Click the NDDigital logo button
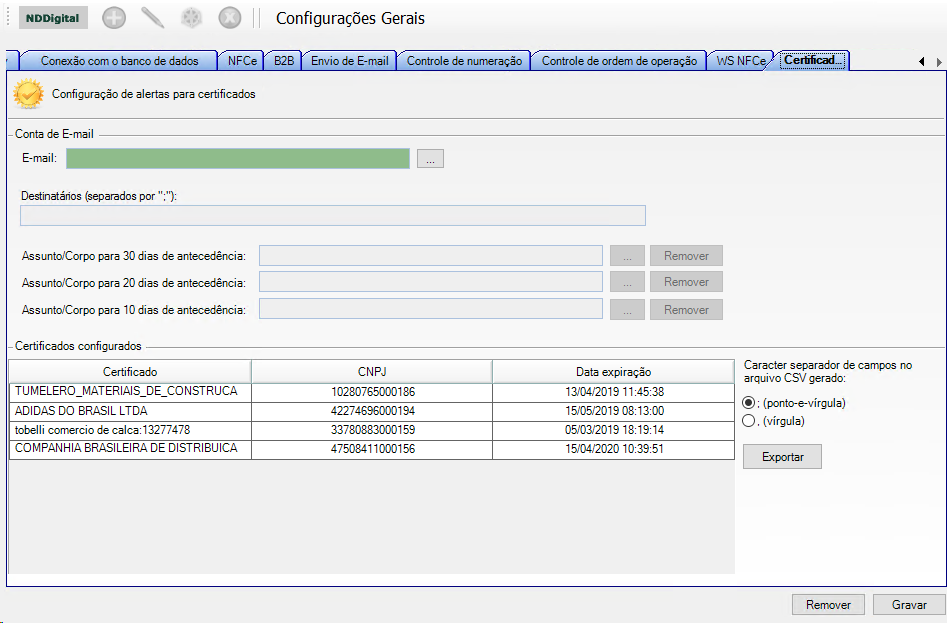 (53, 18)
